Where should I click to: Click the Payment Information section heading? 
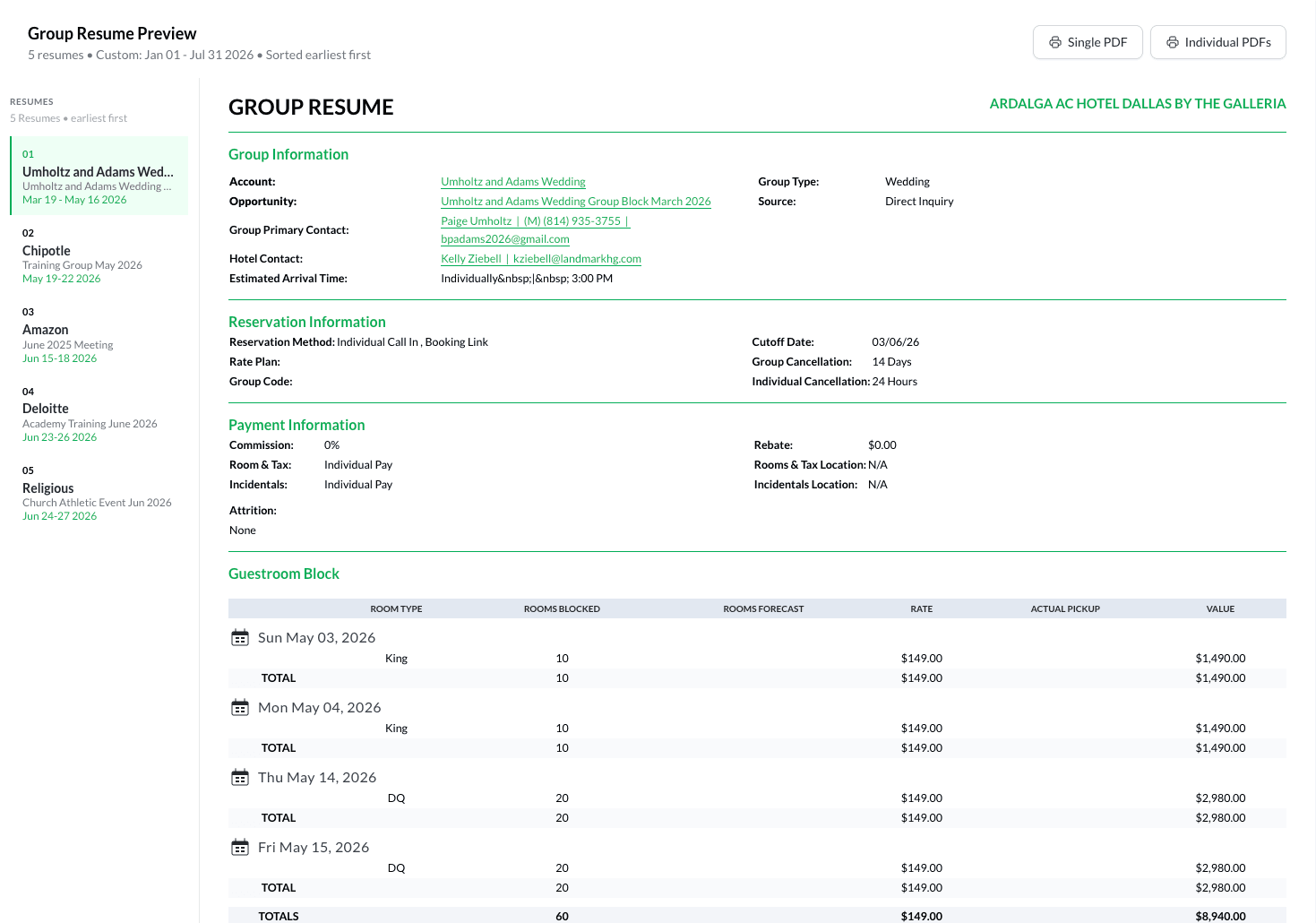tap(297, 425)
